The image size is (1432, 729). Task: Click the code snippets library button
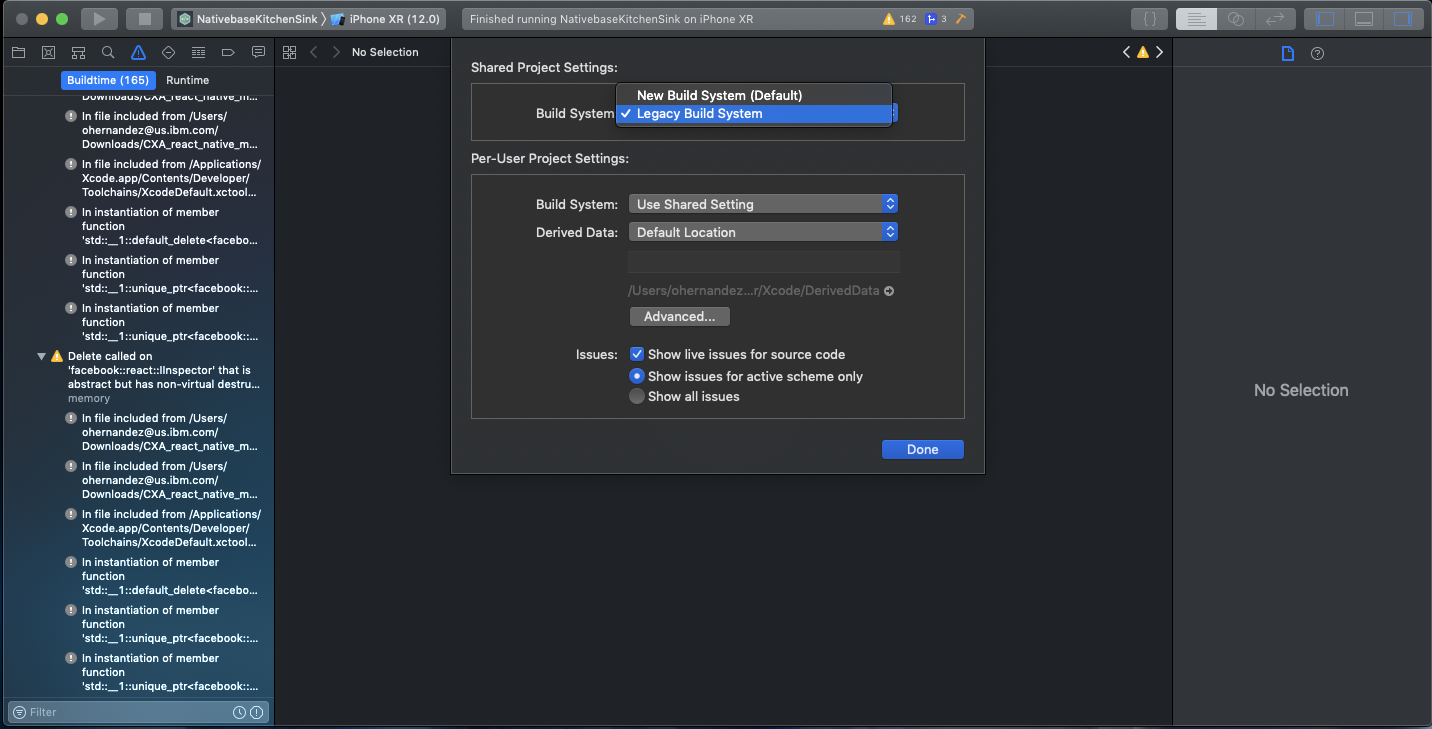pos(1150,19)
